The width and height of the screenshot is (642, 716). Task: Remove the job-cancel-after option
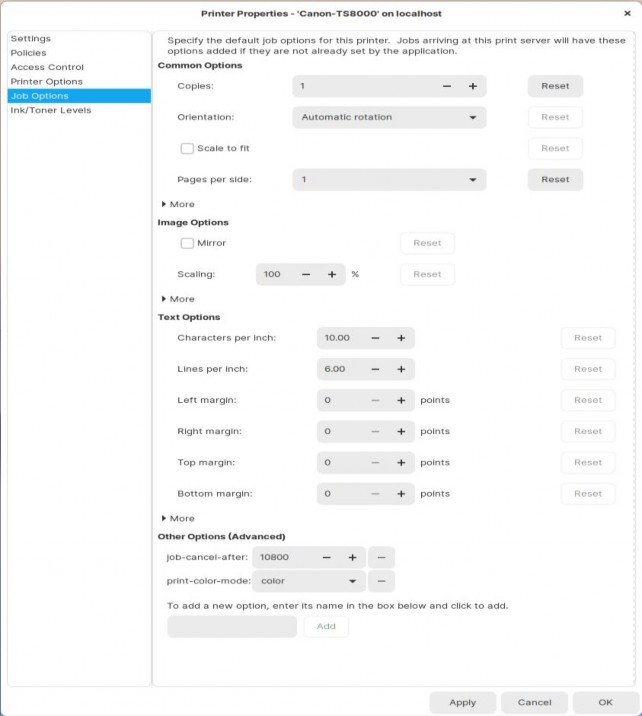click(381, 558)
